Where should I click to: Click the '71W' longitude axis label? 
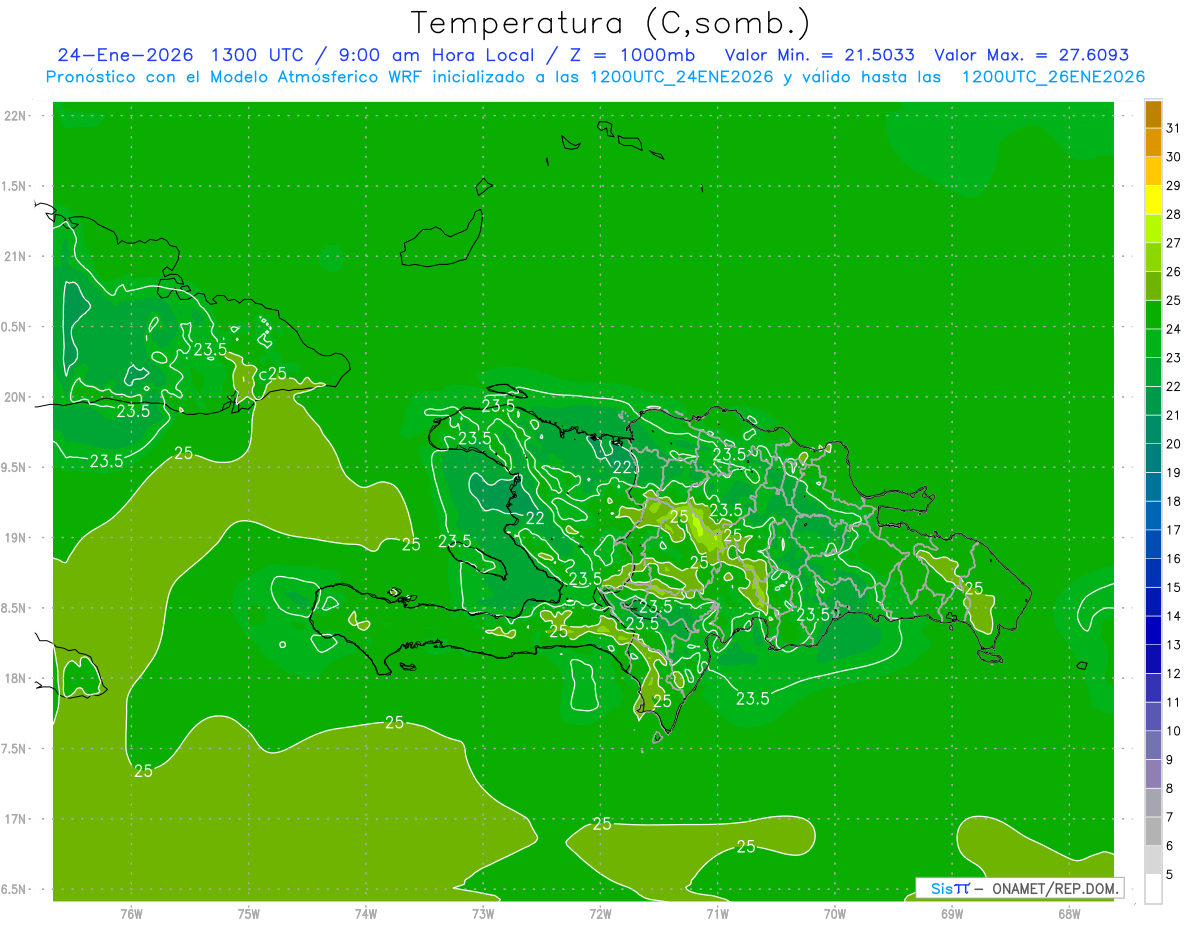coord(717,914)
